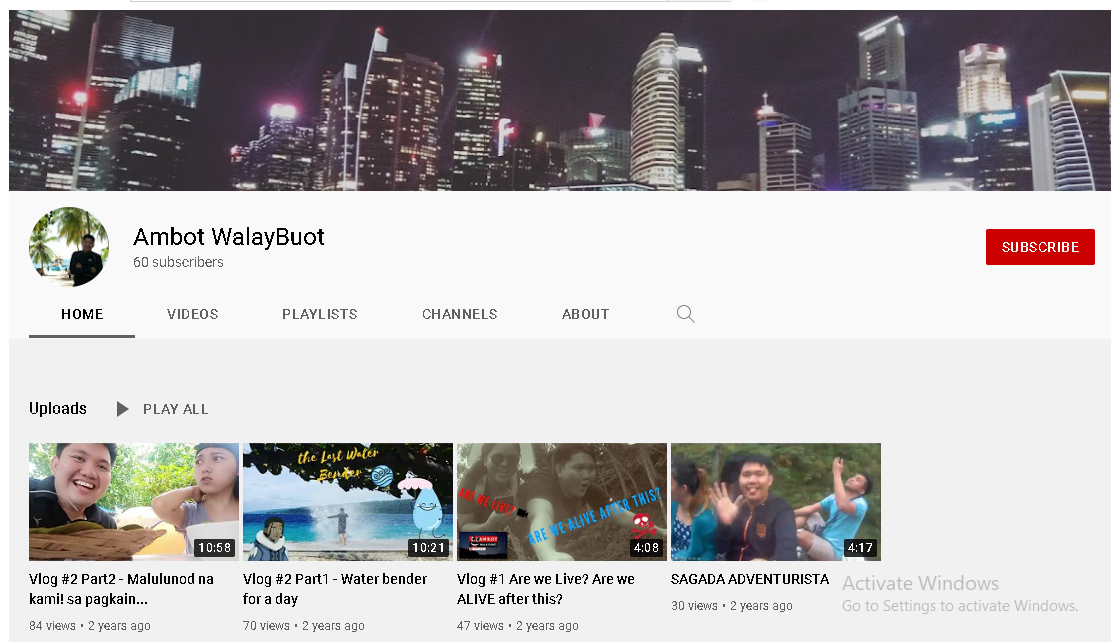Click the Uploads section heading

click(58, 408)
